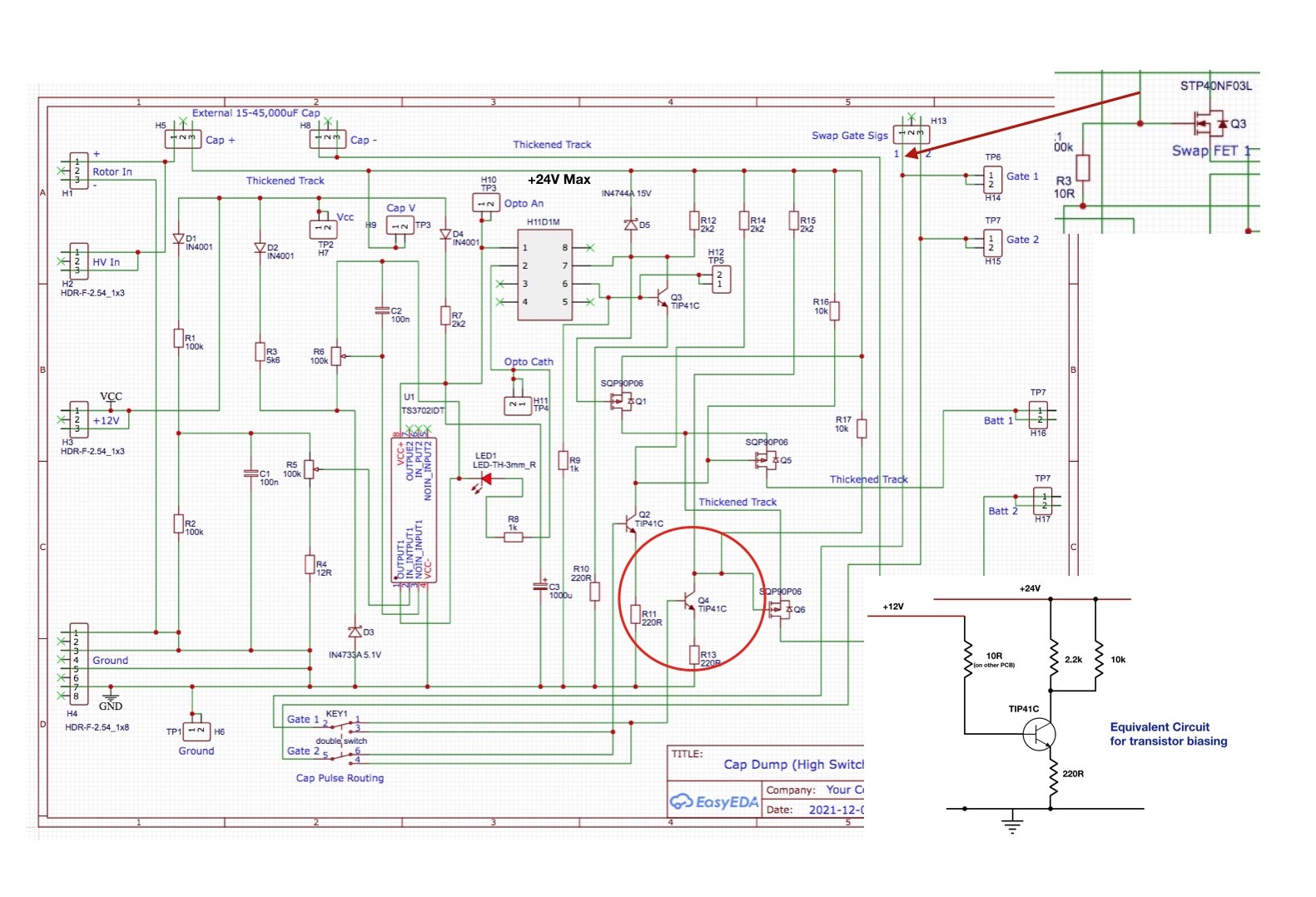Viewport: 1316px width, 897px height.
Task: Select resistor R2 100k
Action: (178, 523)
